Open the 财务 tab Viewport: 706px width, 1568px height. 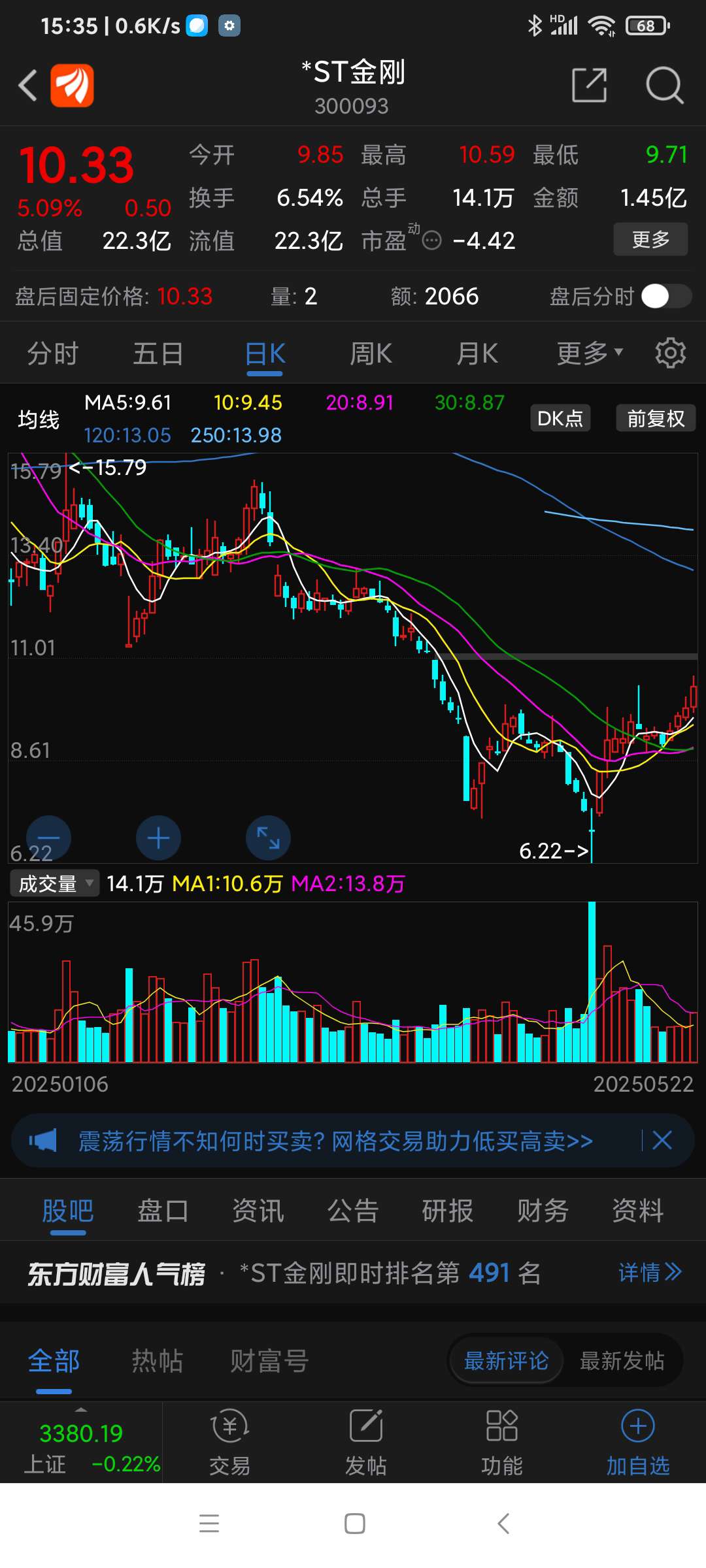(x=543, y=1211)
